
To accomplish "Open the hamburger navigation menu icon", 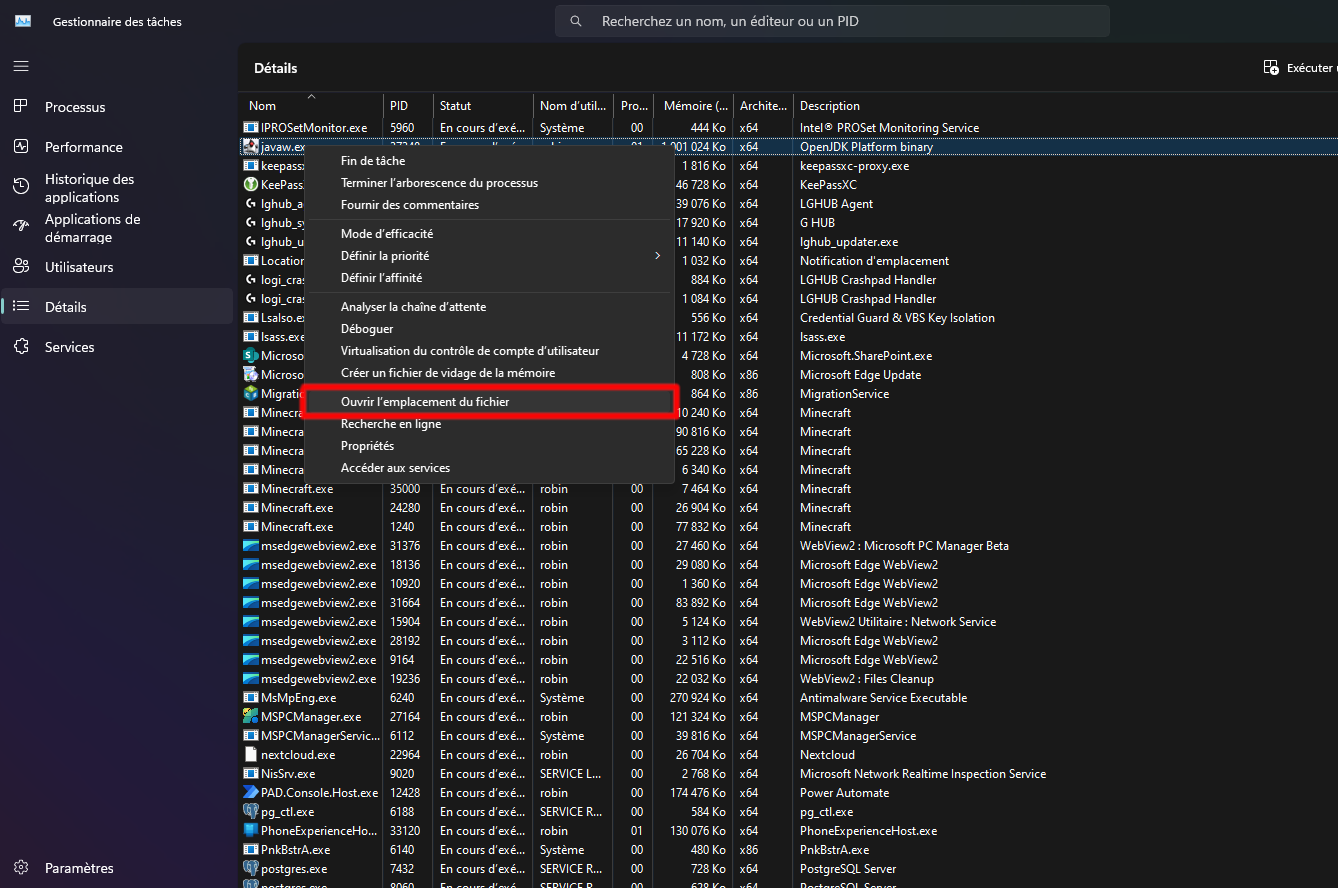I will click(x=21, y=66).
